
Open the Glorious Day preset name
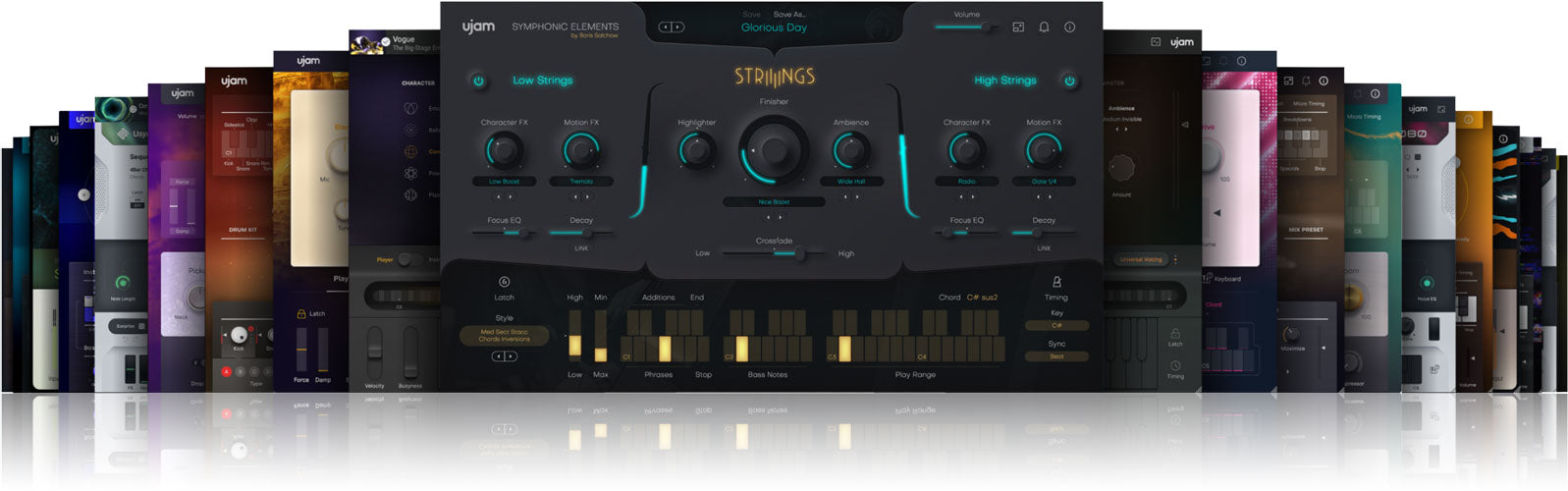[774, 27]
